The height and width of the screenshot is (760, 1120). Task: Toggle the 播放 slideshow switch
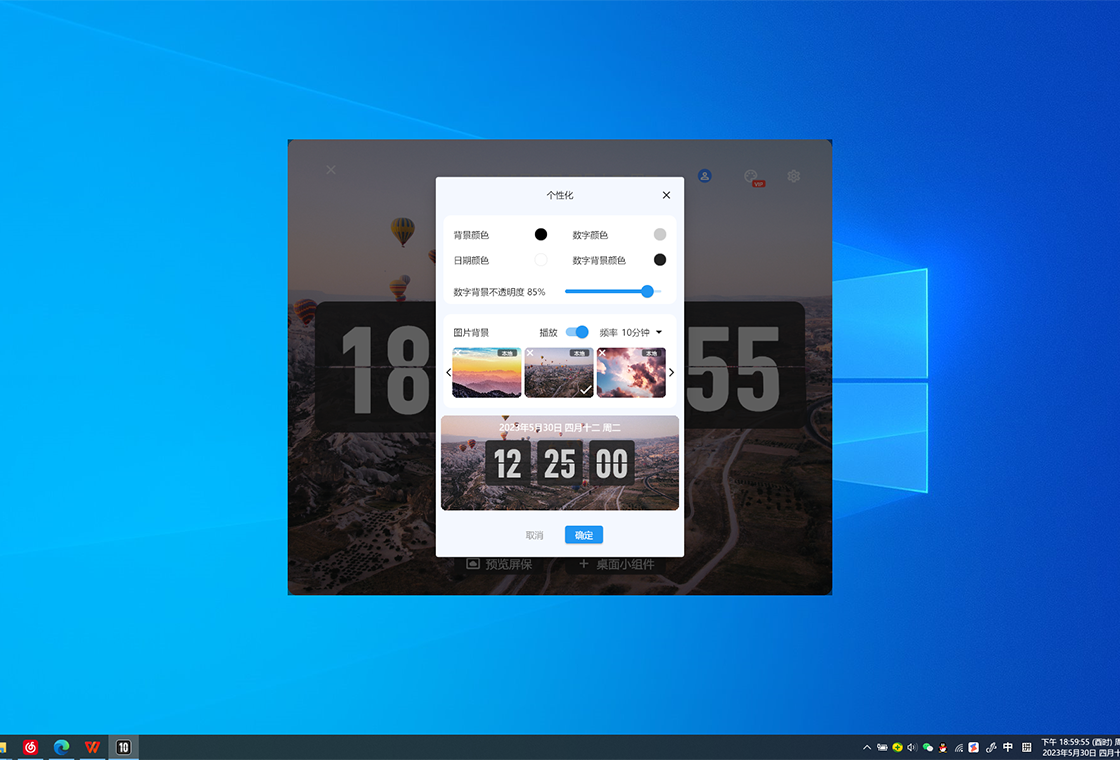(x=577, y=332)
